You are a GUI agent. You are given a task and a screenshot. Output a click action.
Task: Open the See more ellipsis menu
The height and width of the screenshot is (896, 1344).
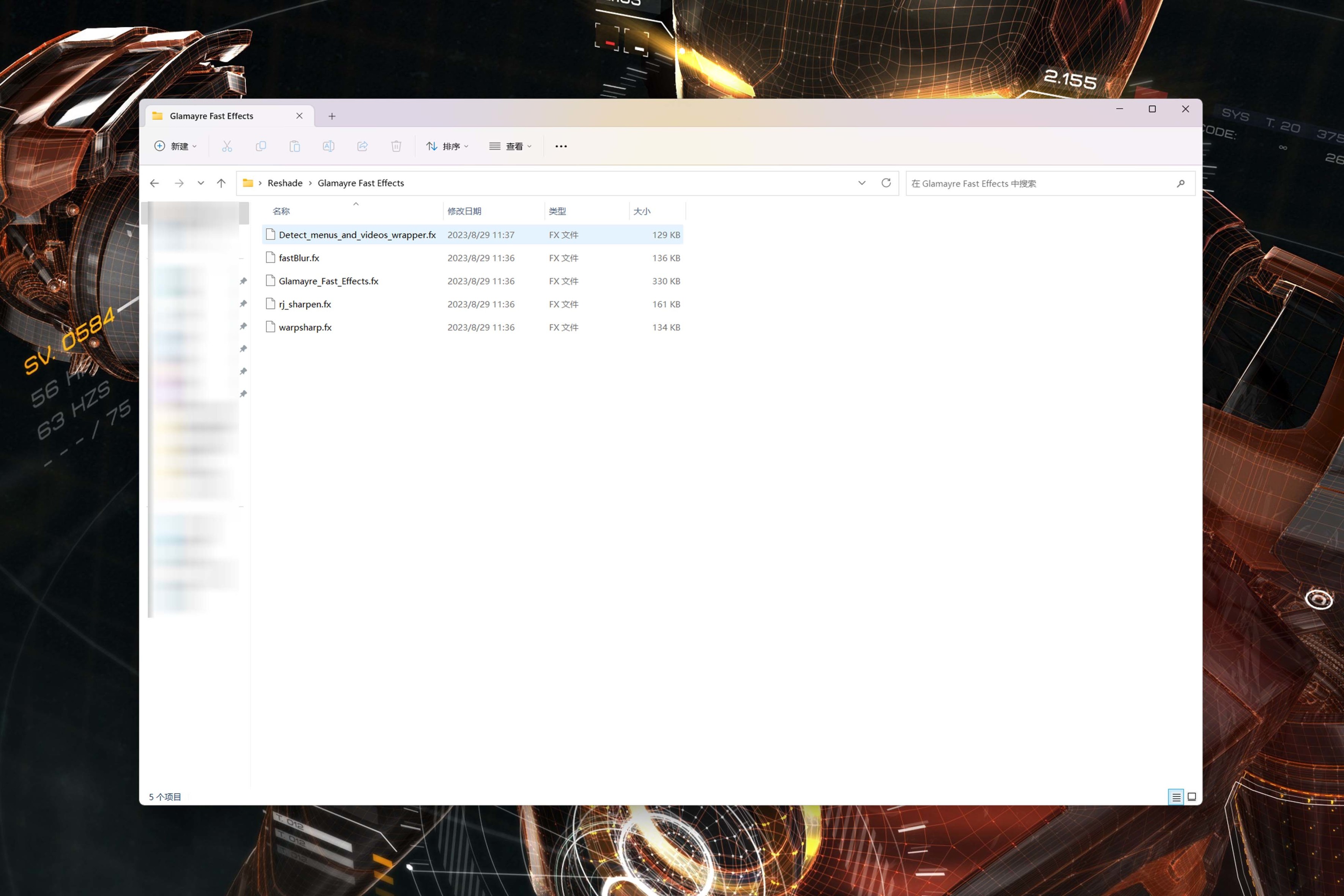(561, 146)
